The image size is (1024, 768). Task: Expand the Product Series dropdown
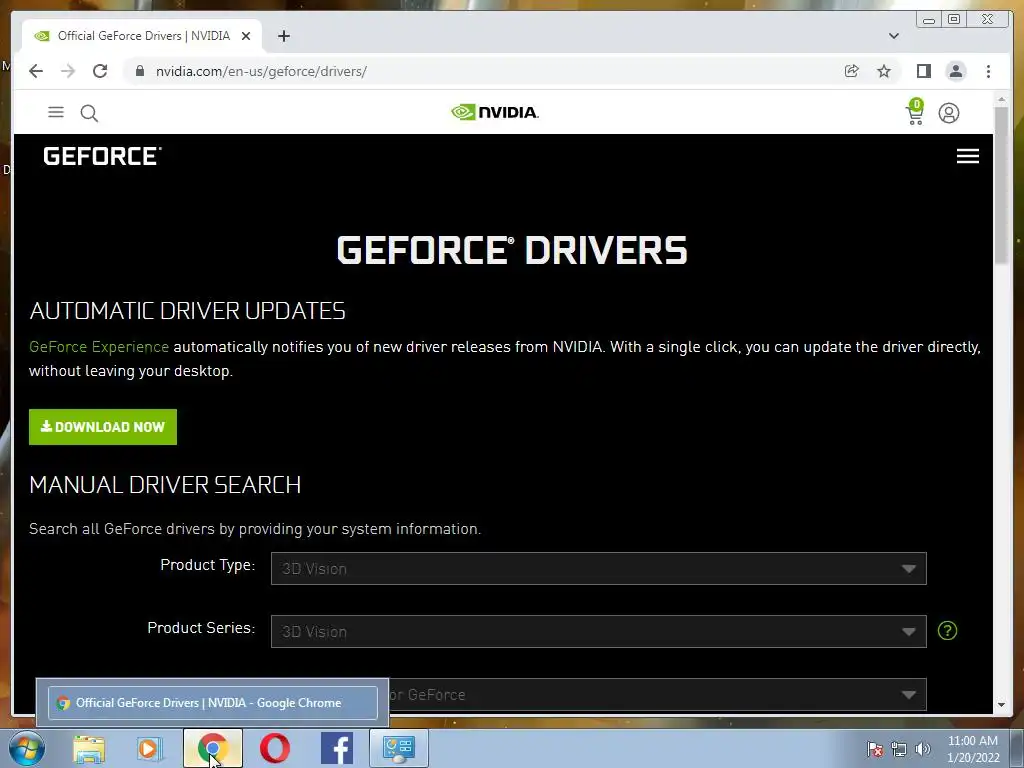[x=598, y=632]
